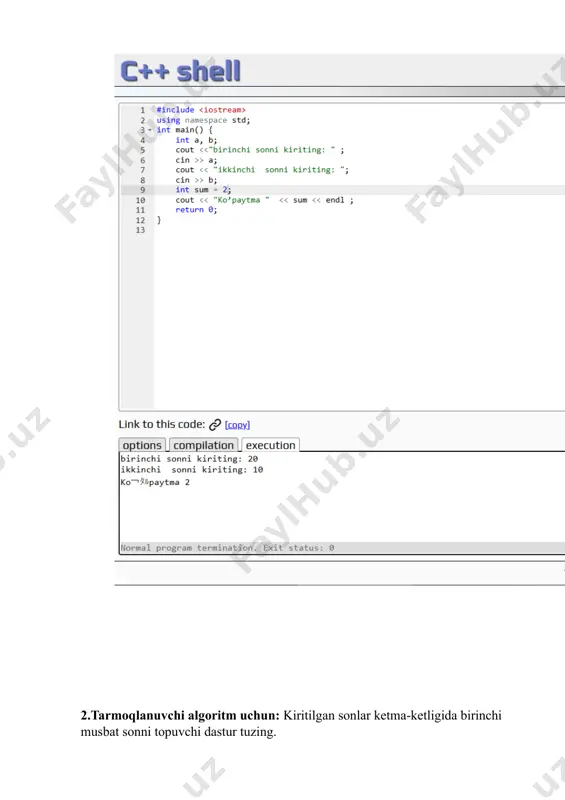Viewport: 565px width, 800px height.
Task: Click 'Link to this code:' label
Action: coord(162,424)
